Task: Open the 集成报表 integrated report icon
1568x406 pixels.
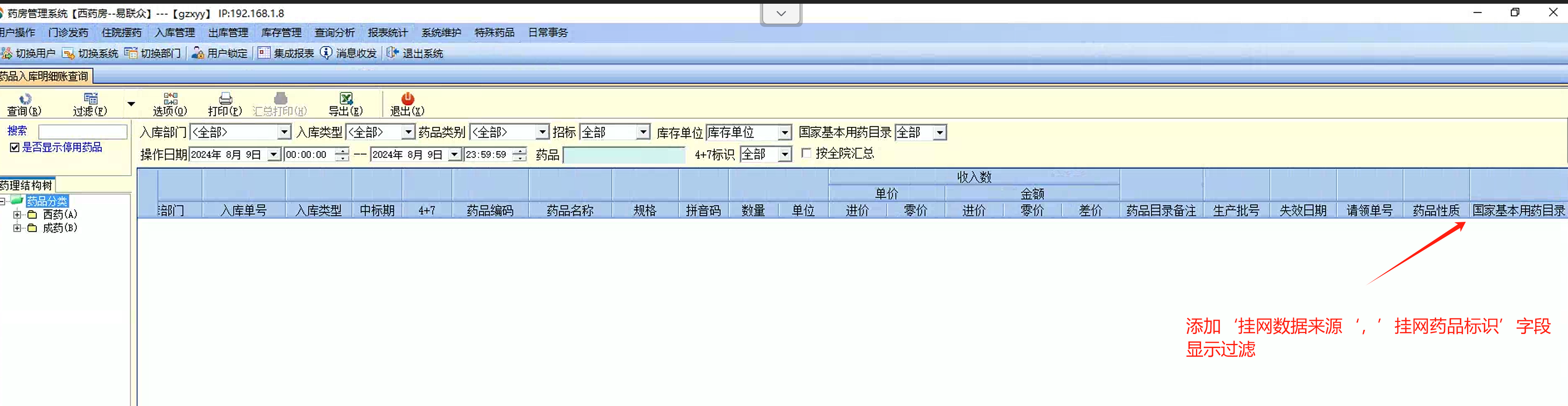Action: pyautogui.click(x=264, y=53)
